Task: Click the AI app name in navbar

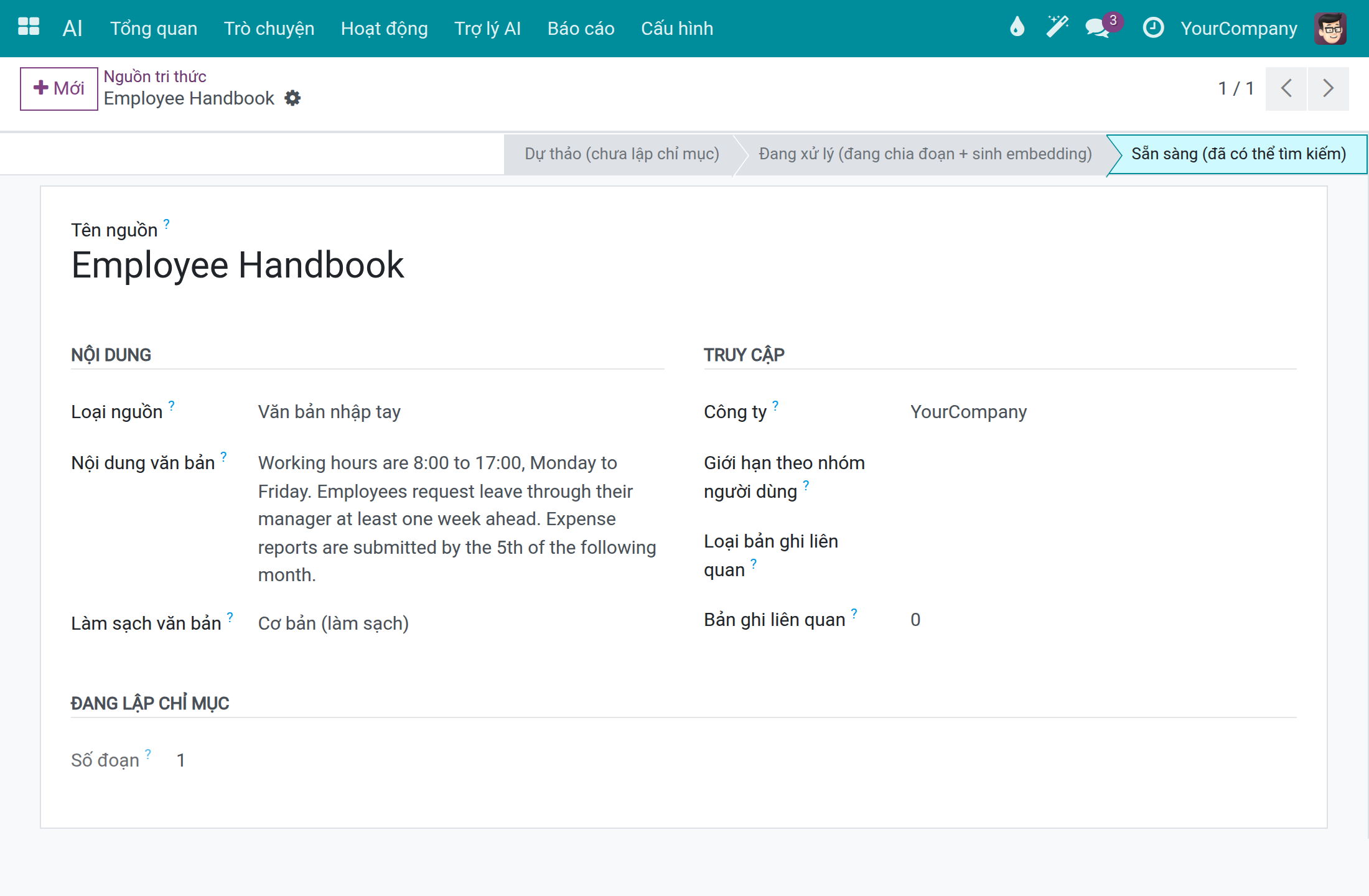Action: click(x=72, y=29)
